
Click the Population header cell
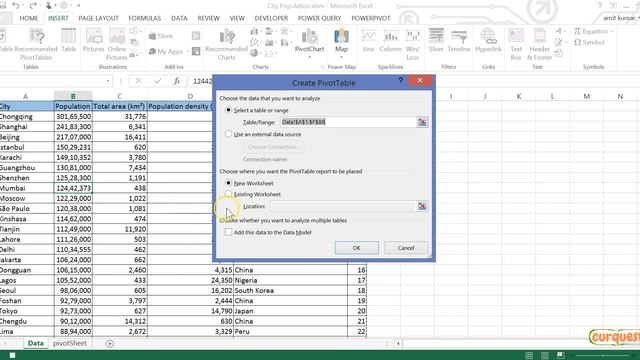point(73,106)
